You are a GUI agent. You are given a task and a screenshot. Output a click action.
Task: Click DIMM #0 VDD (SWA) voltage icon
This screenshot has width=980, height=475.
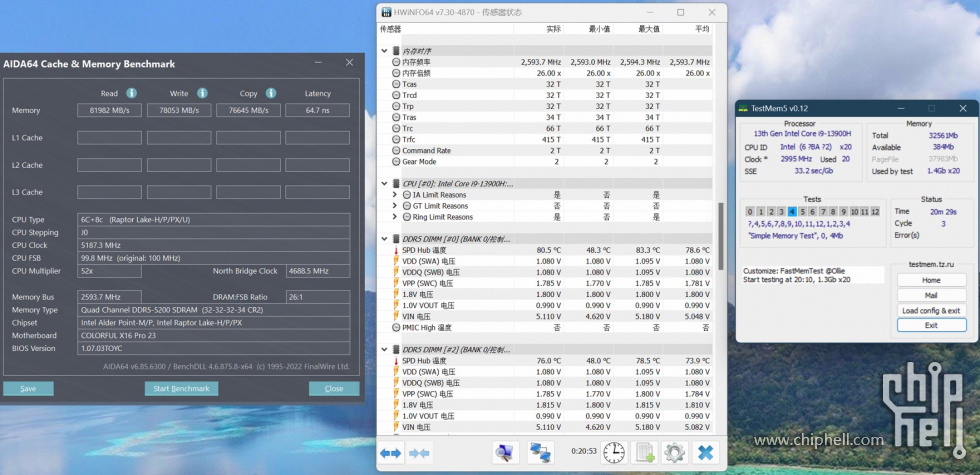(x=396, y=261)
